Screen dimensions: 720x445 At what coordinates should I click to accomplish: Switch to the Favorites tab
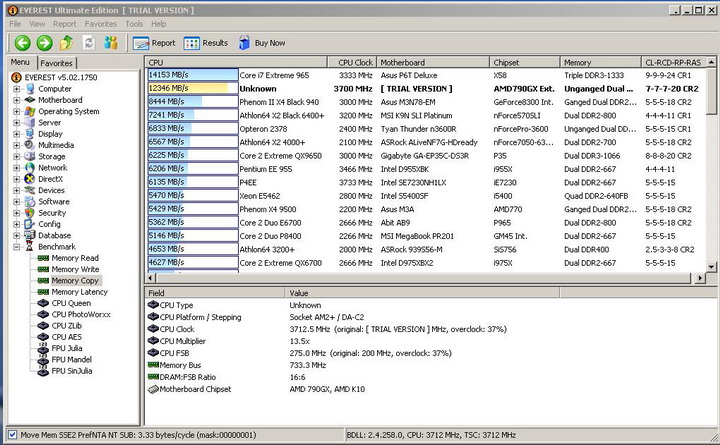coord(56,63)
